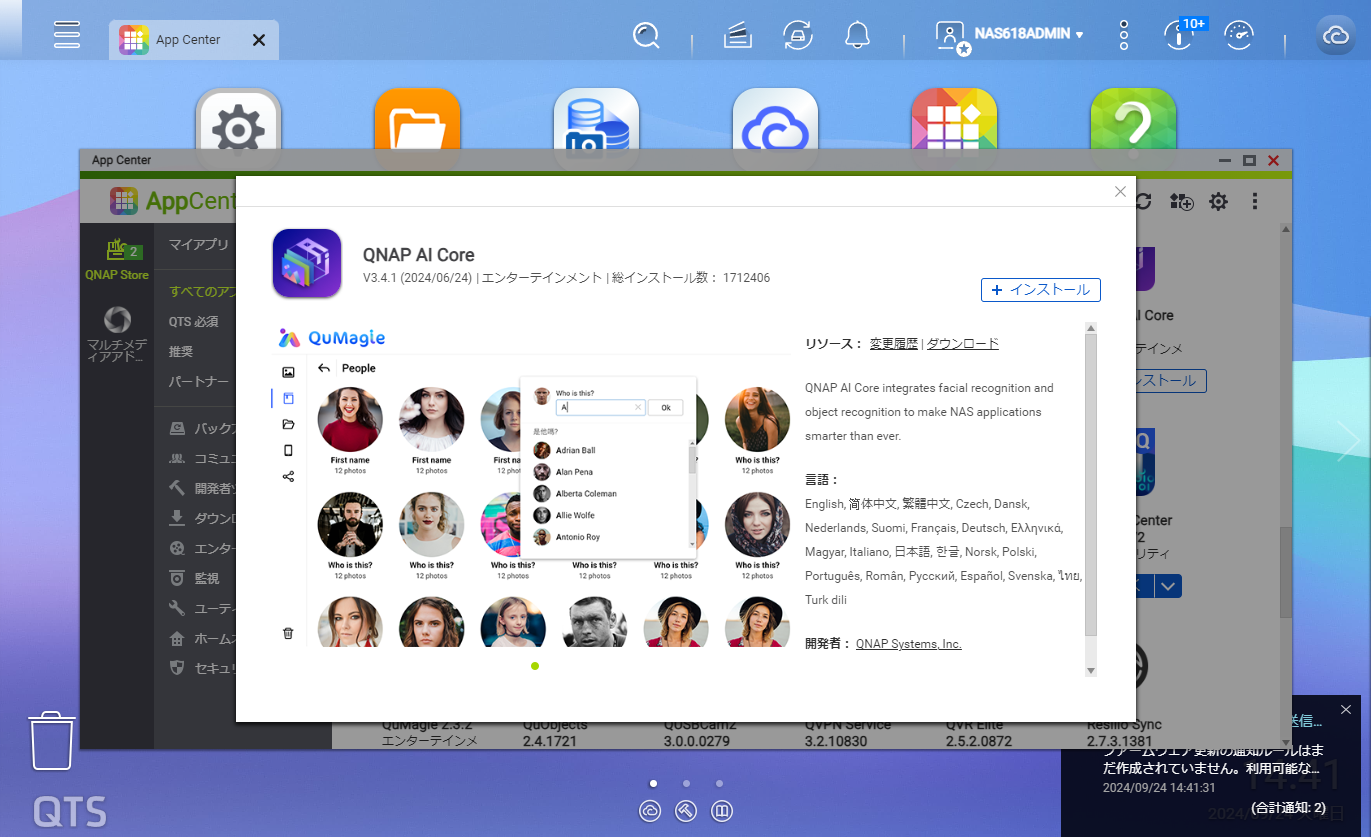
Task: Select 推奨 category
Action: coord(181,352)
